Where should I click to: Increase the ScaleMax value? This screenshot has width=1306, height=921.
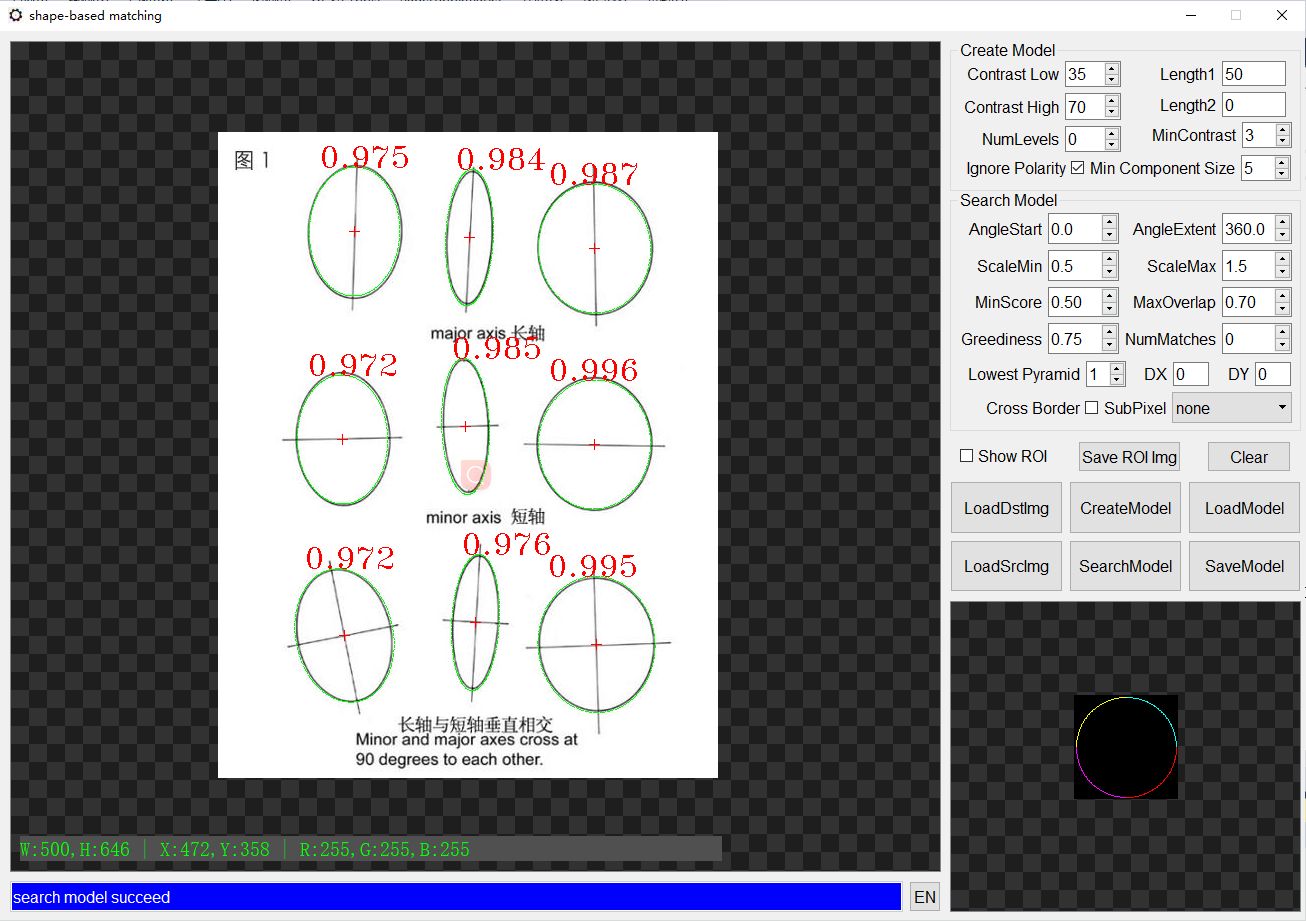(x=1283, y=259)
